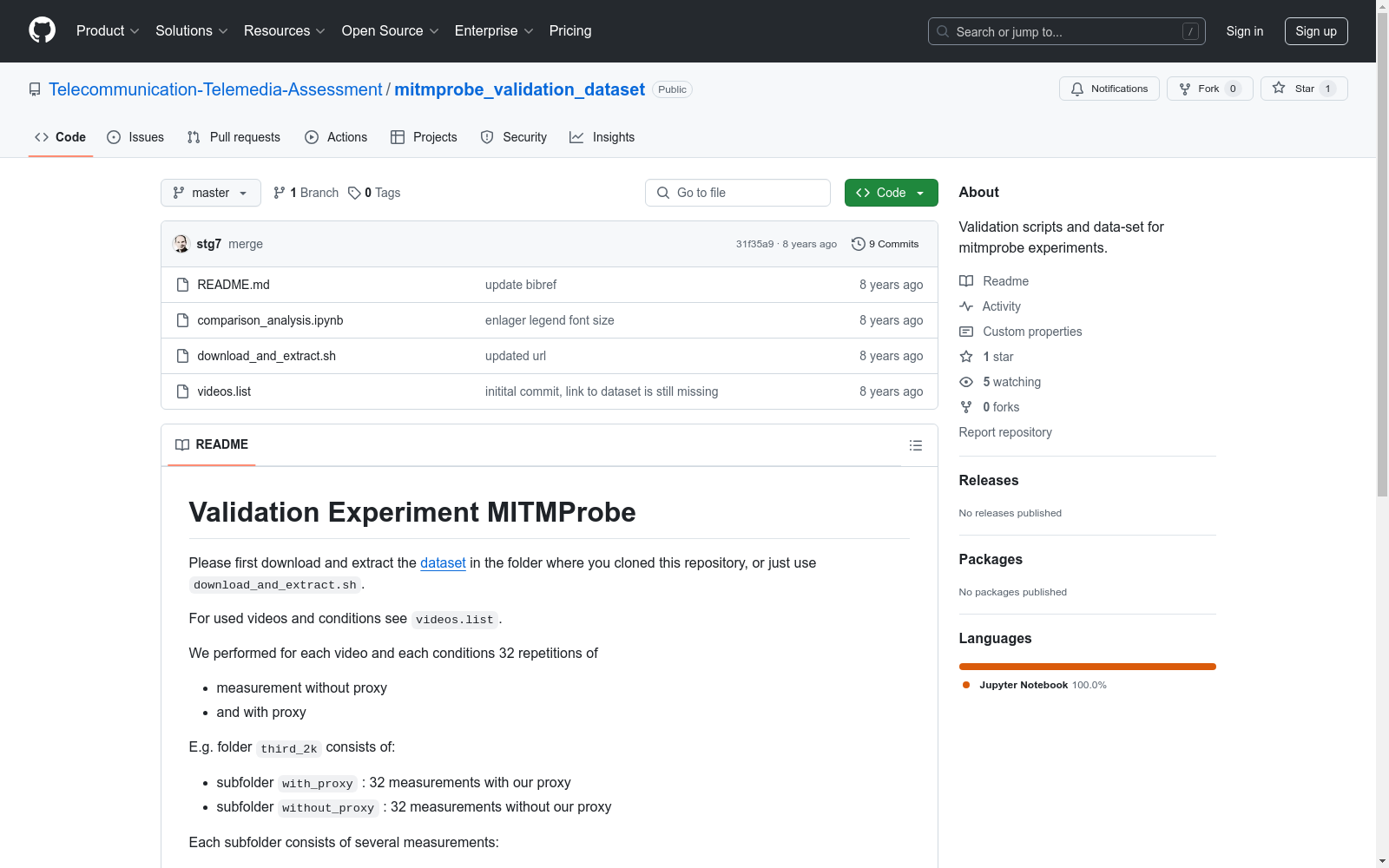Switch to the Security tab
Screen dimensions: 1389x868
click(514, 137)
